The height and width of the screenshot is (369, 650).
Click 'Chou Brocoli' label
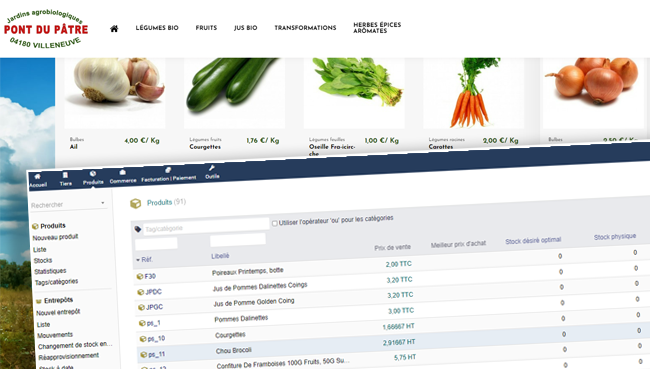point(234,350)
